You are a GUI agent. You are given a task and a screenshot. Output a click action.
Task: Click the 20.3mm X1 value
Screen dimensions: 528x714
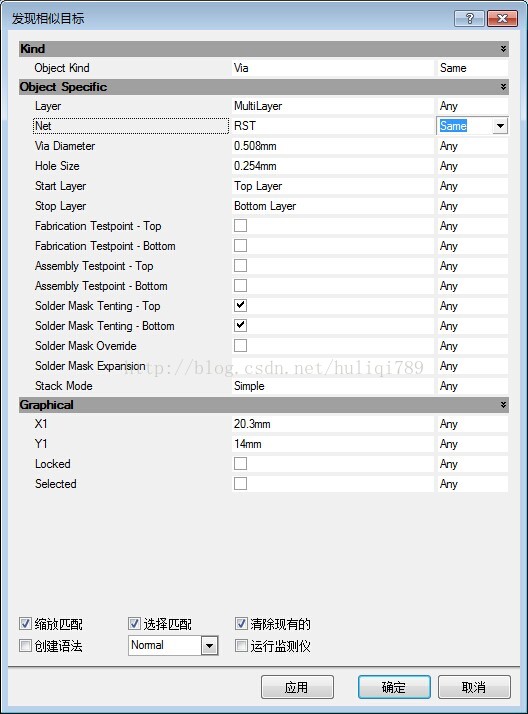click(x=252, y=424)
